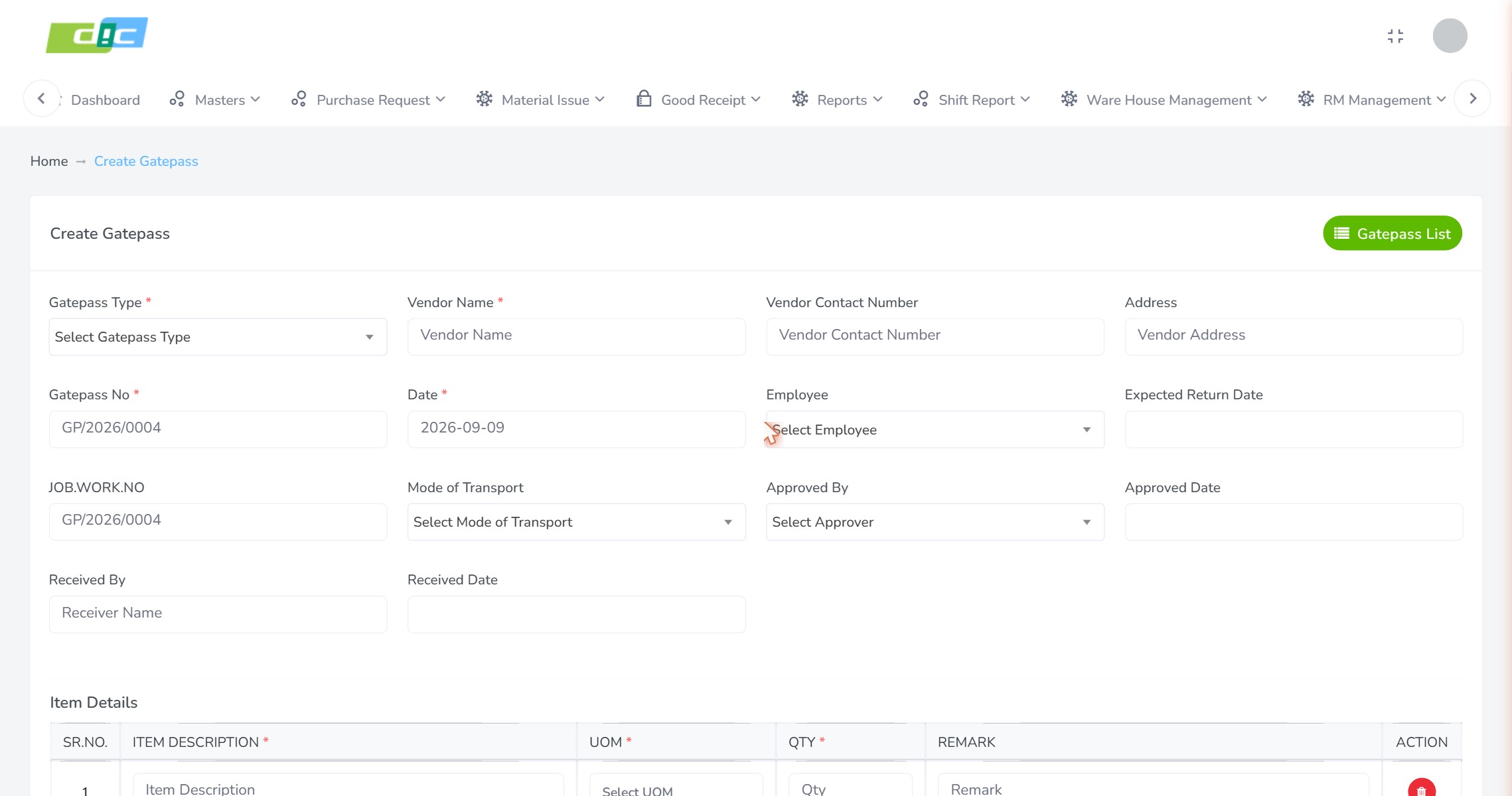Expand the Ware House Management chevron
1512x796 pixels.
[1262, 99]
